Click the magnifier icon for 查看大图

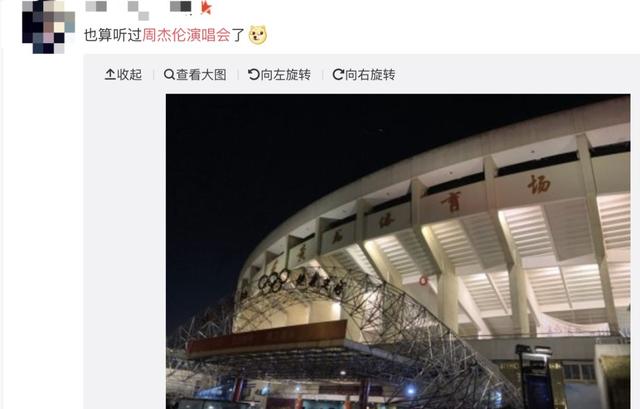(169, 74)
